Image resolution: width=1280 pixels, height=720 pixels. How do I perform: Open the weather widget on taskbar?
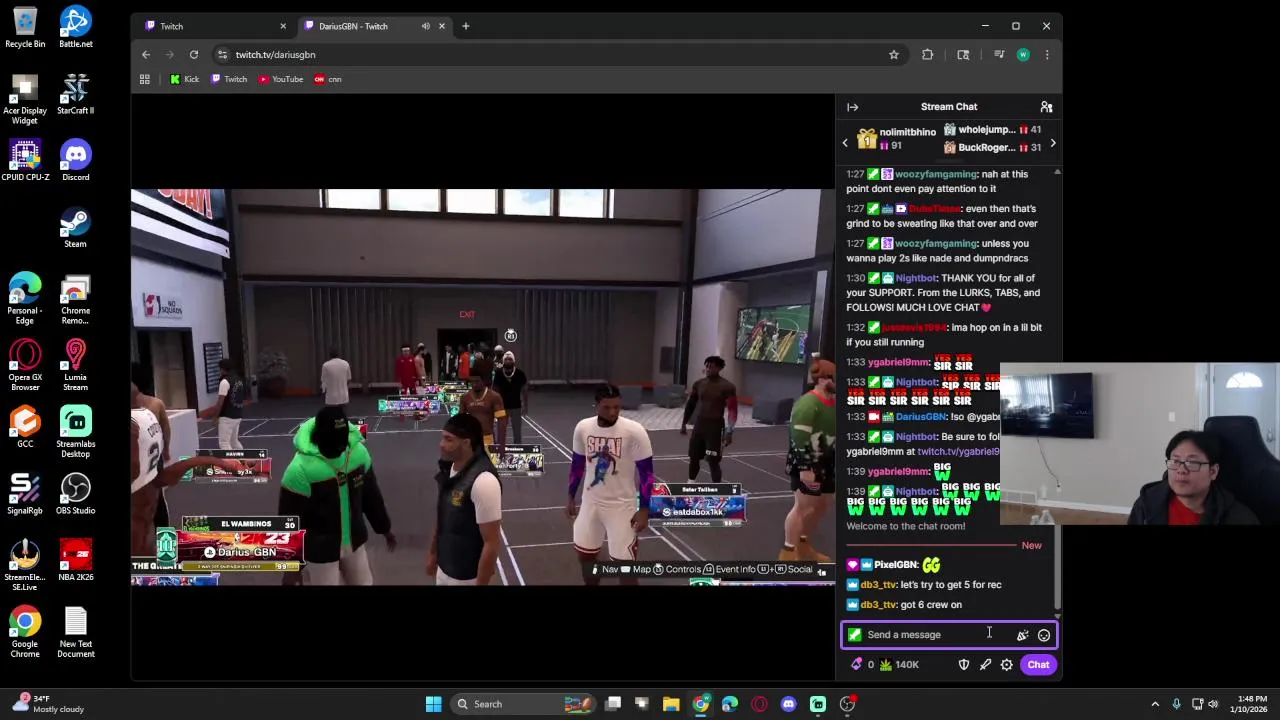pyautogui.click(x=48, y=704)
